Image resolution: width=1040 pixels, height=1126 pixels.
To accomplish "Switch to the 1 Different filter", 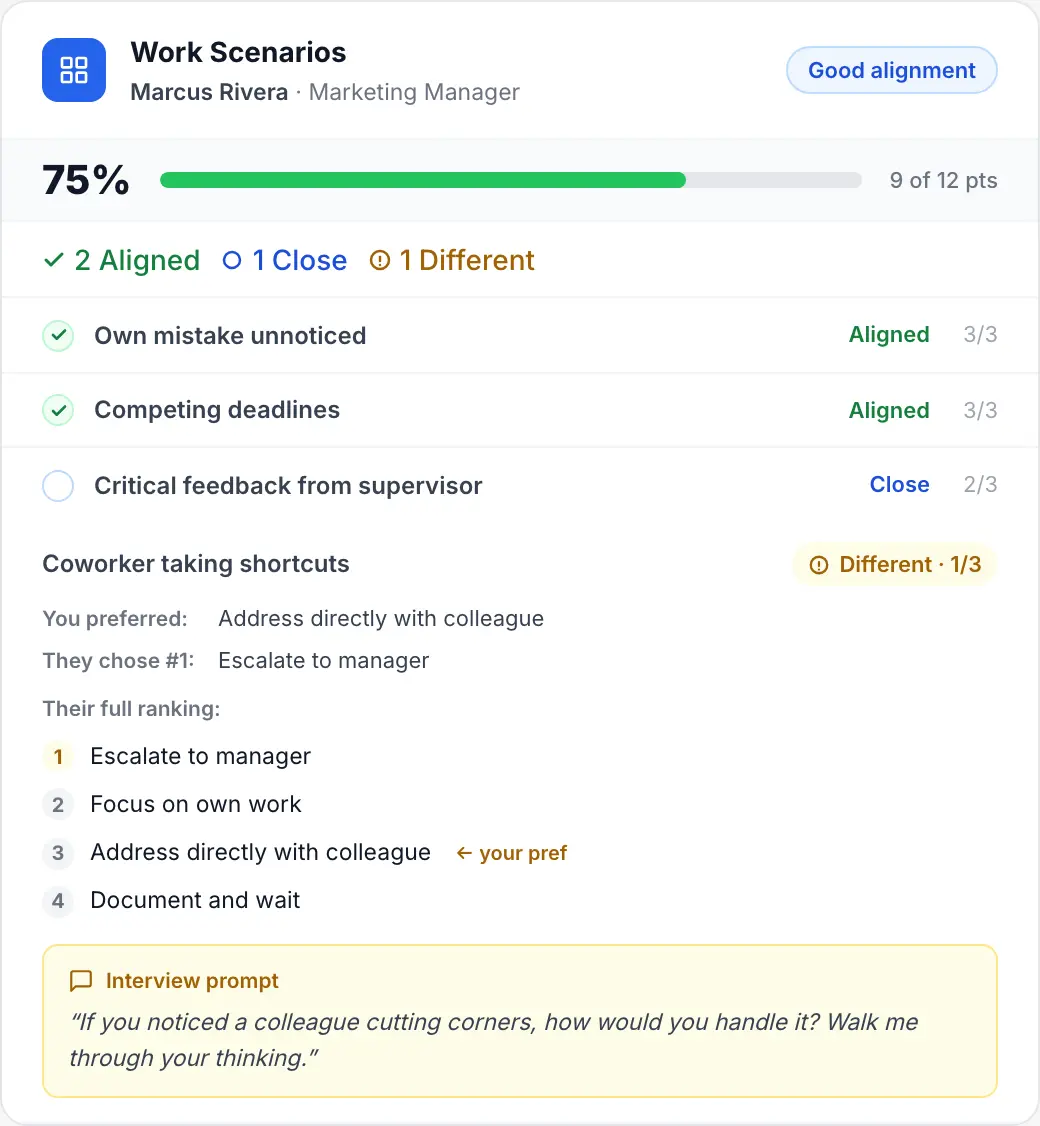I will (x=452, y=260).
